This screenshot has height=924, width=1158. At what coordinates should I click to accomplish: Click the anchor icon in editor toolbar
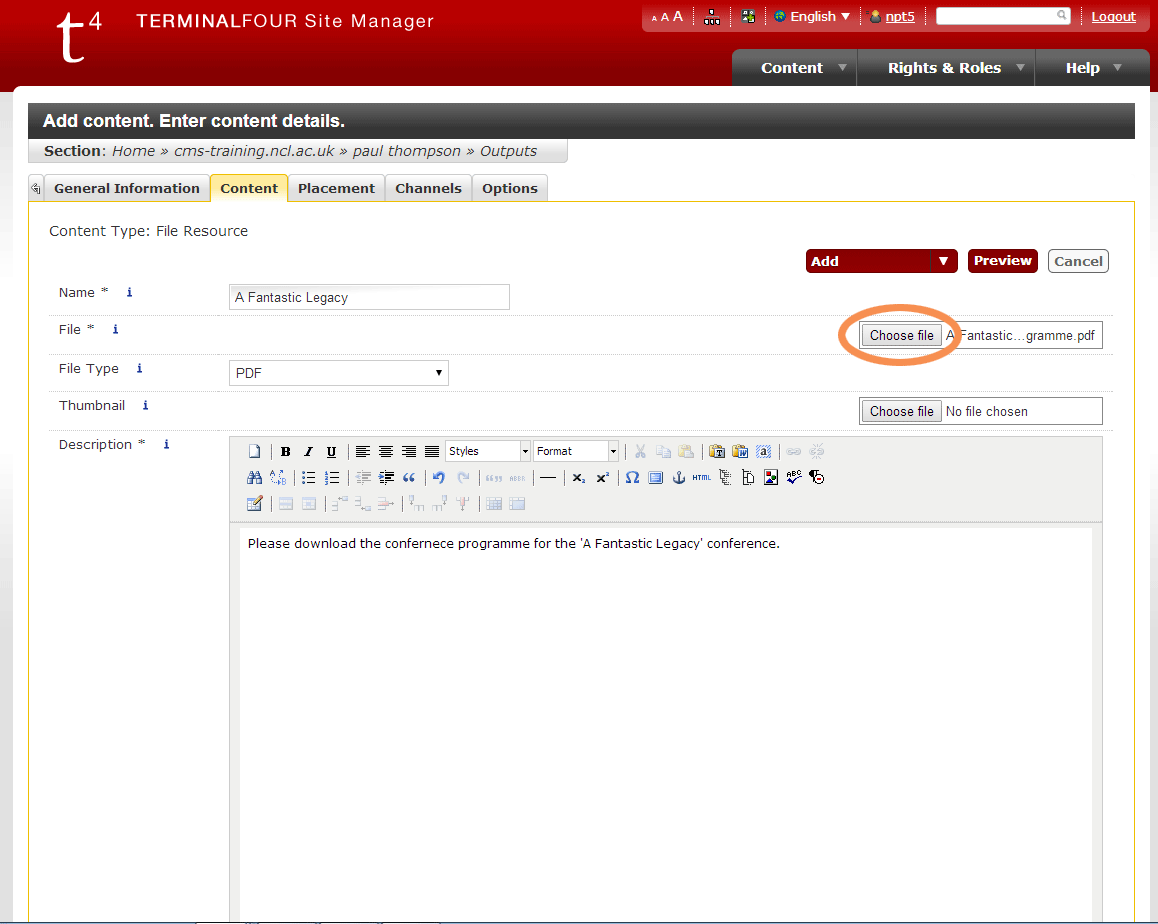[678, 478]
